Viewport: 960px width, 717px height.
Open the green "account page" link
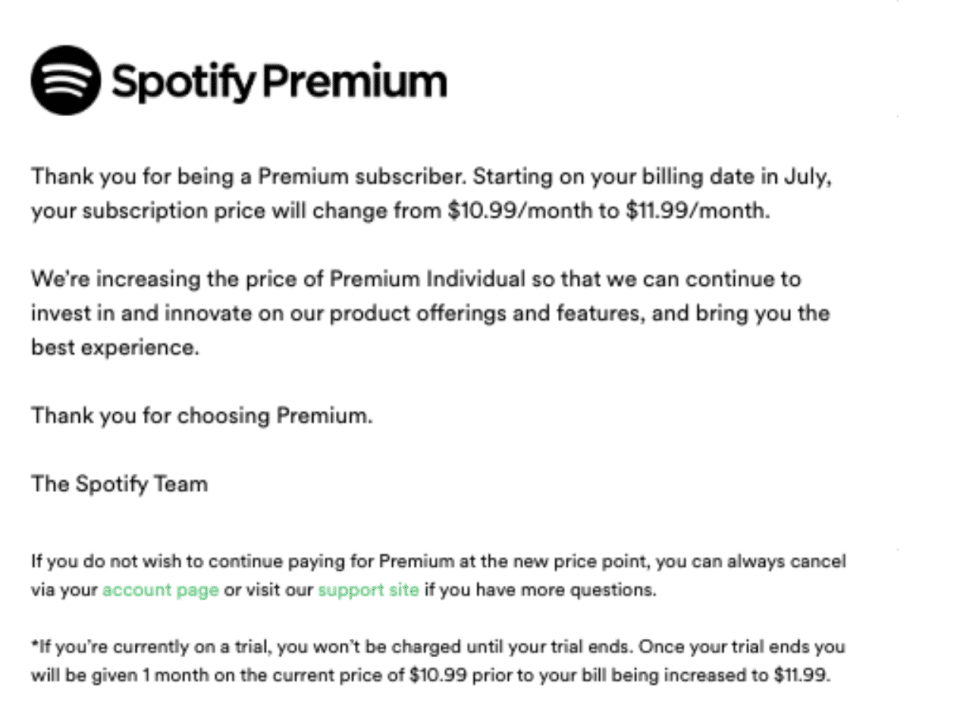[x=160, y=590]
